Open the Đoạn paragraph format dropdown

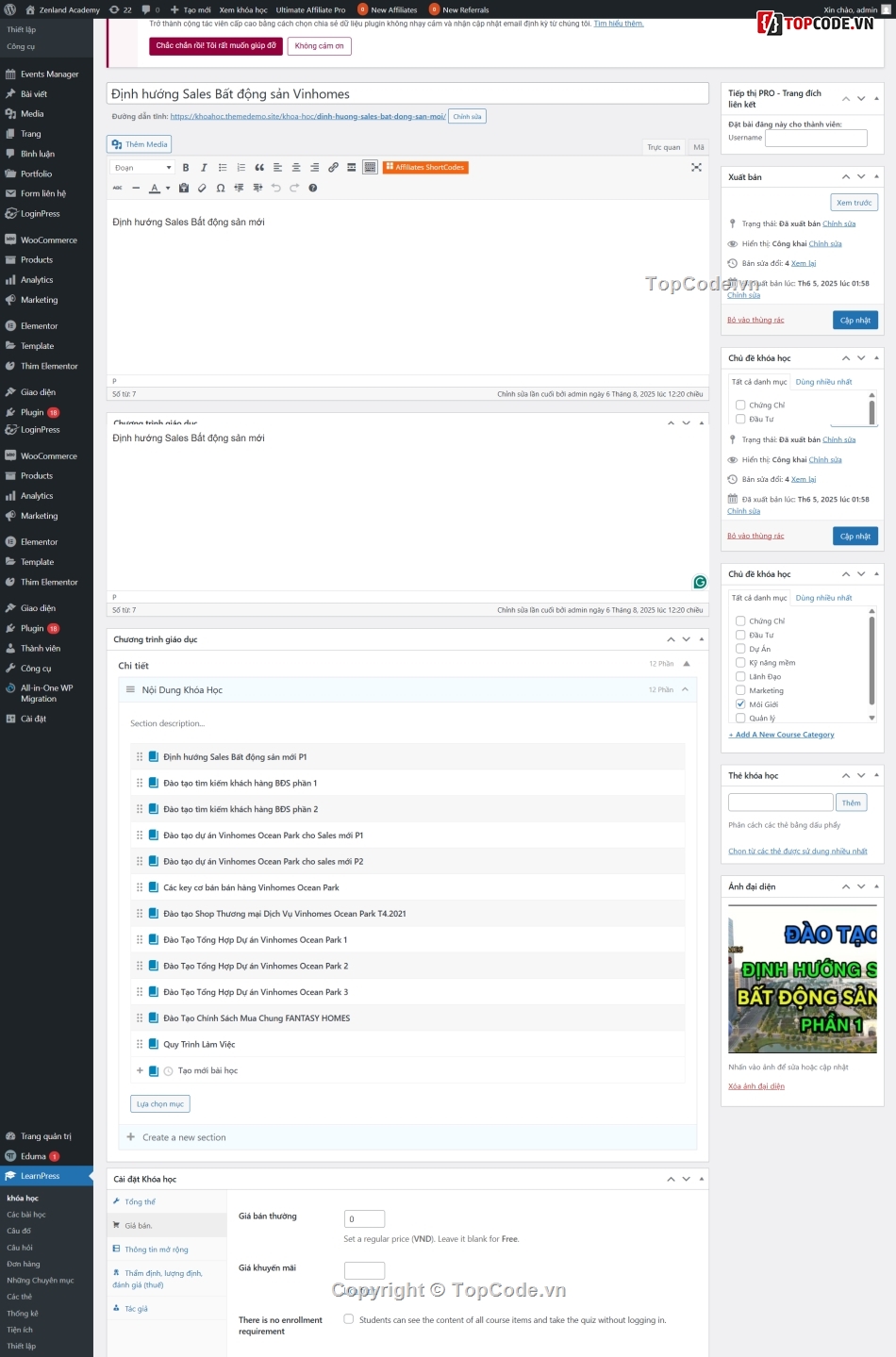click(142, 168)
